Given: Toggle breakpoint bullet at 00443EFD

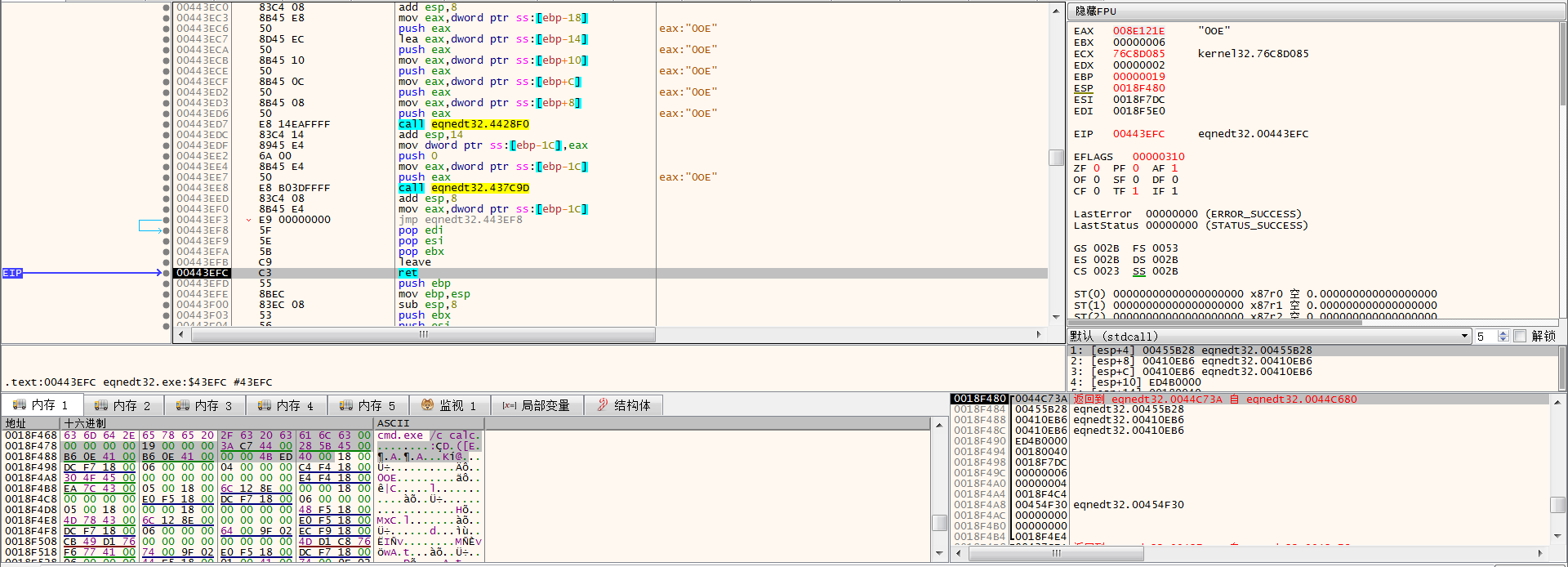Looking at the screenshot, I should 167,283.
